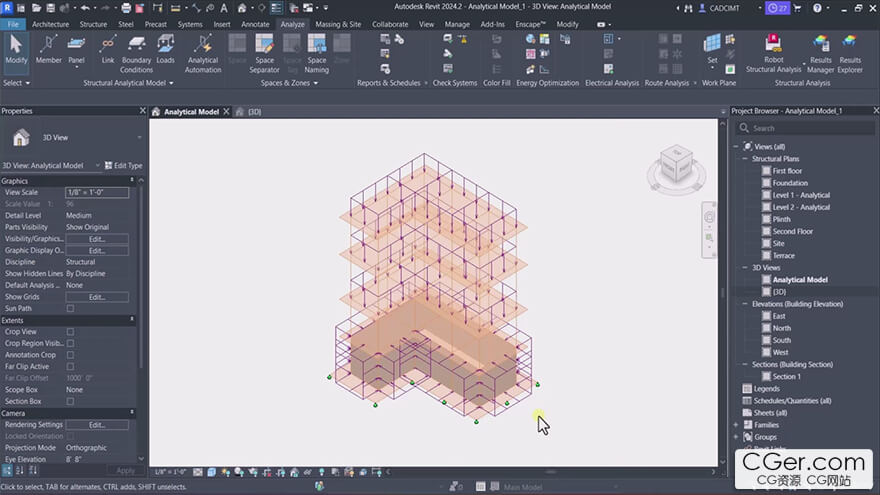This screenshot has width=880, height=495.
Task: Open the Loads tool
Action: (166, 49)
